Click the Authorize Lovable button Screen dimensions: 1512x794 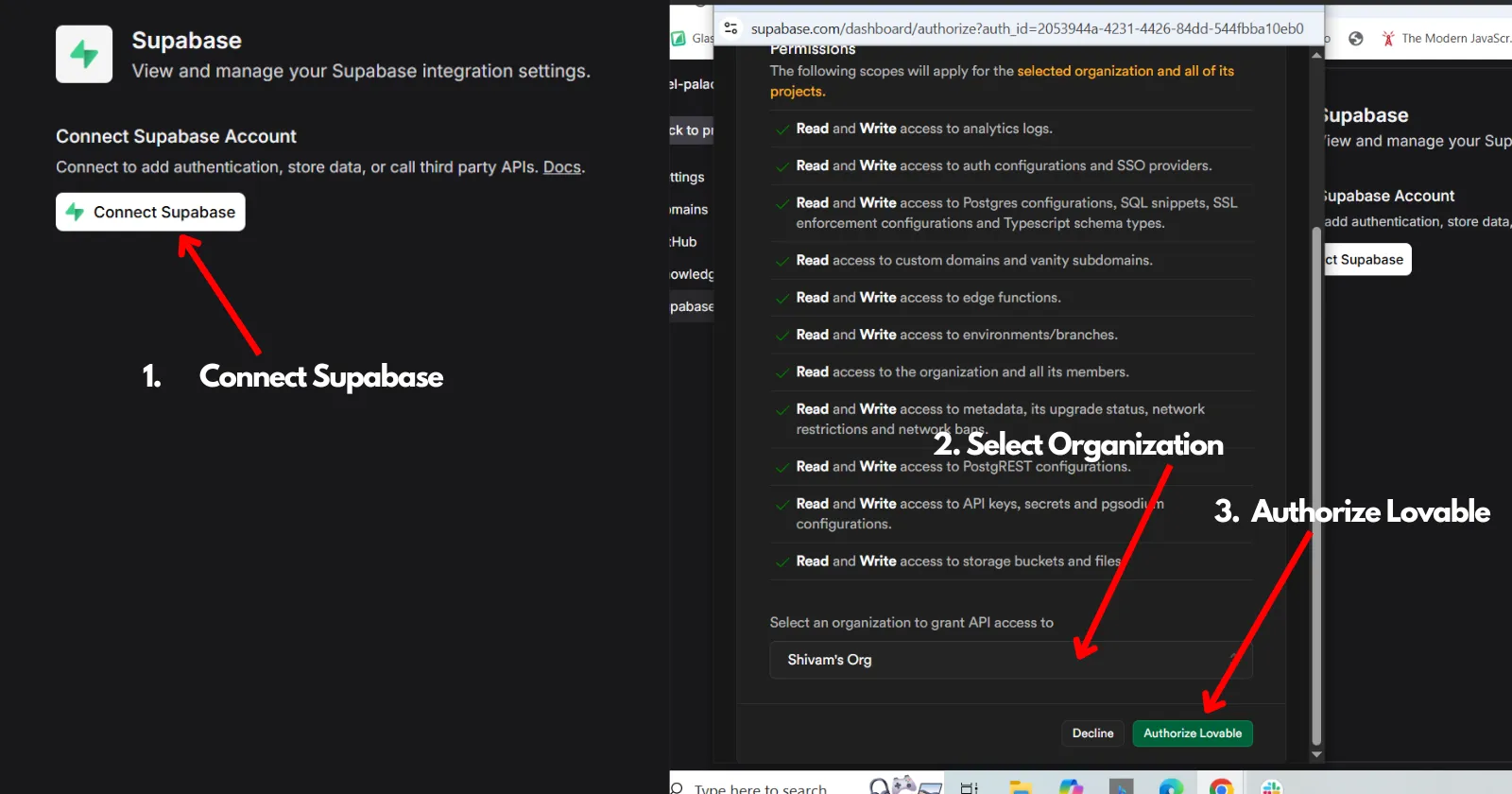coord(1193,734)
